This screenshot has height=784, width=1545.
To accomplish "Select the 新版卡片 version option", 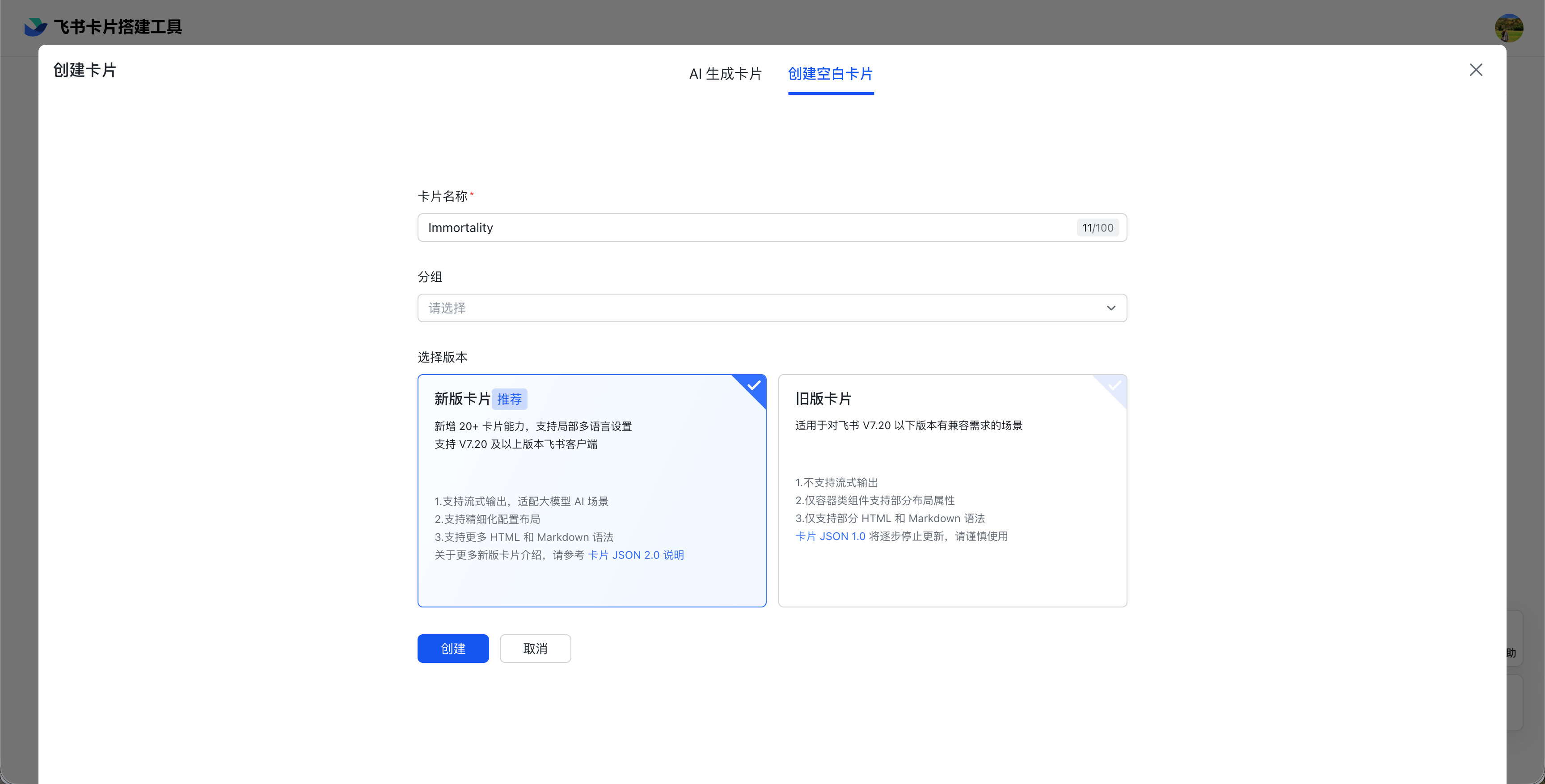I will point(591,491).
